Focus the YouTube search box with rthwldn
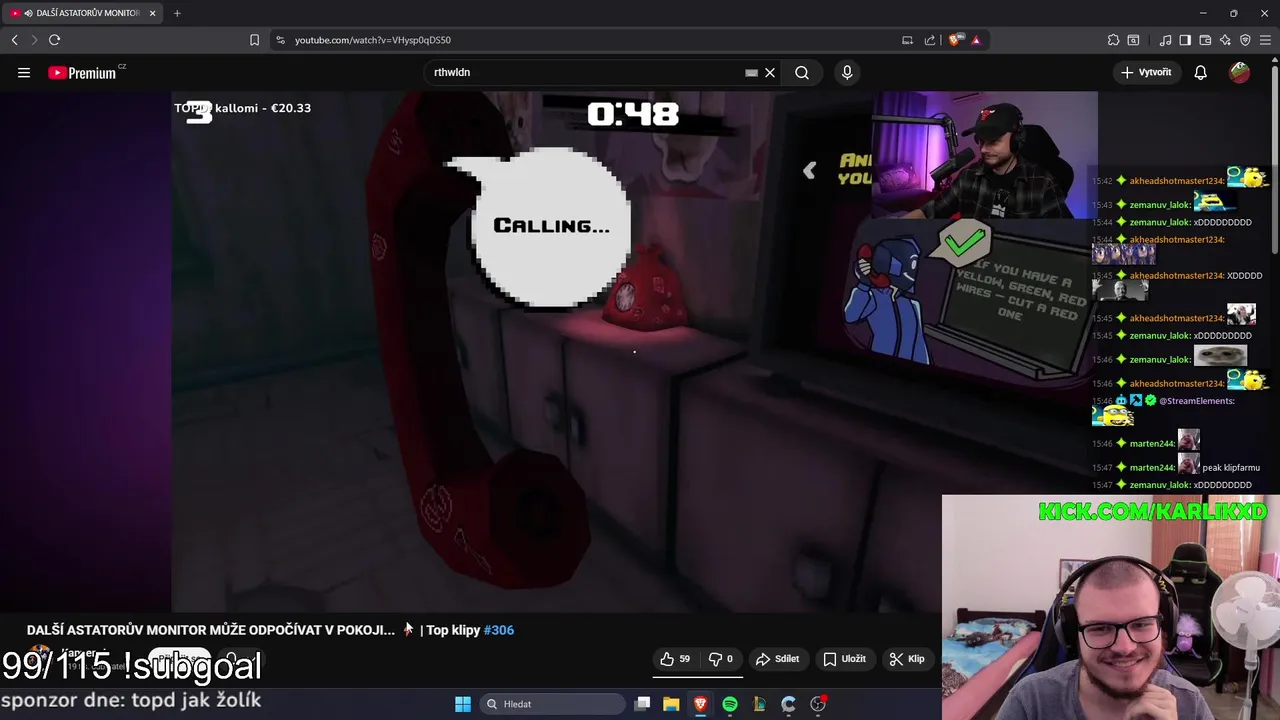 click(x=585, y=72)
